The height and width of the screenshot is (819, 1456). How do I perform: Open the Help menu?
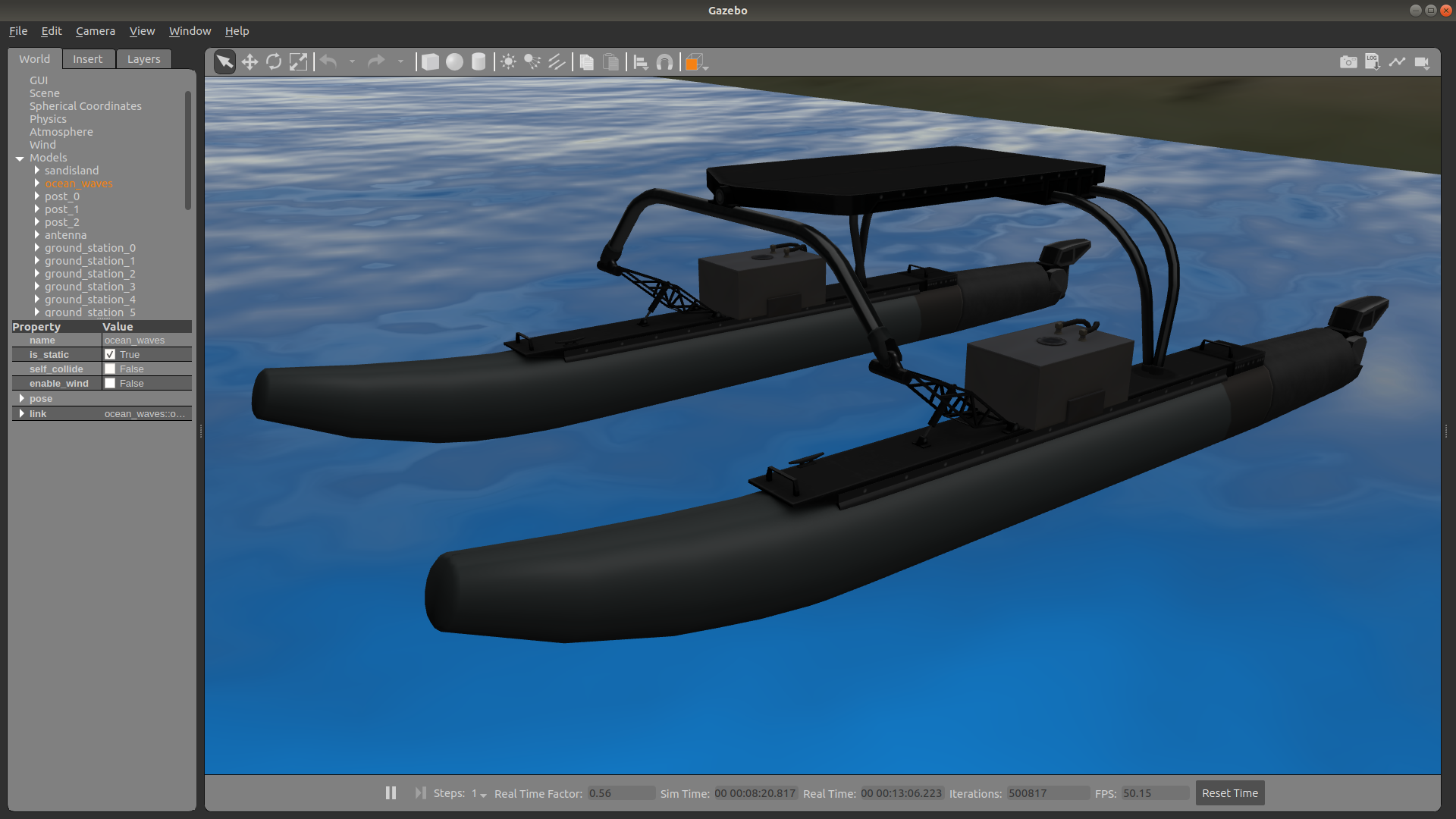[x=237, y=31]
